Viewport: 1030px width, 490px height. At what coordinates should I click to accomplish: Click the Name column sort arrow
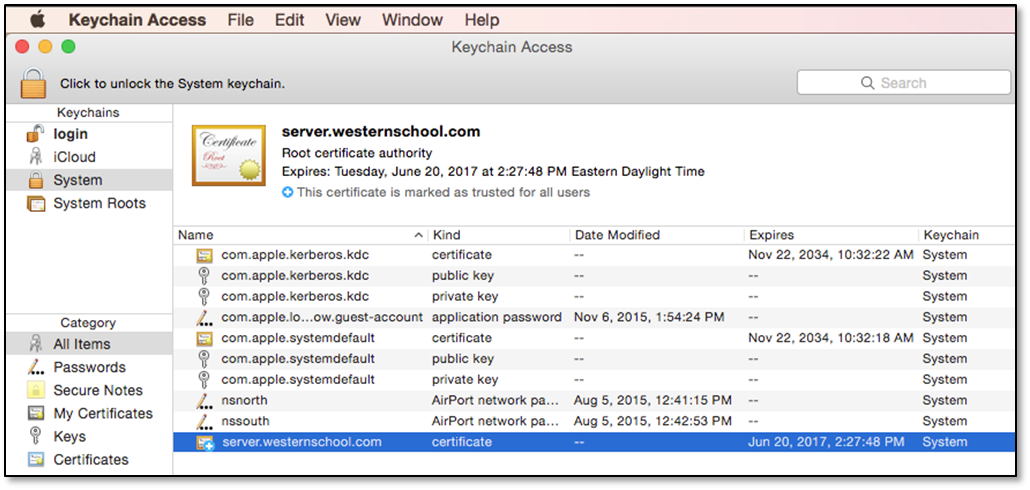coord(418,234)
